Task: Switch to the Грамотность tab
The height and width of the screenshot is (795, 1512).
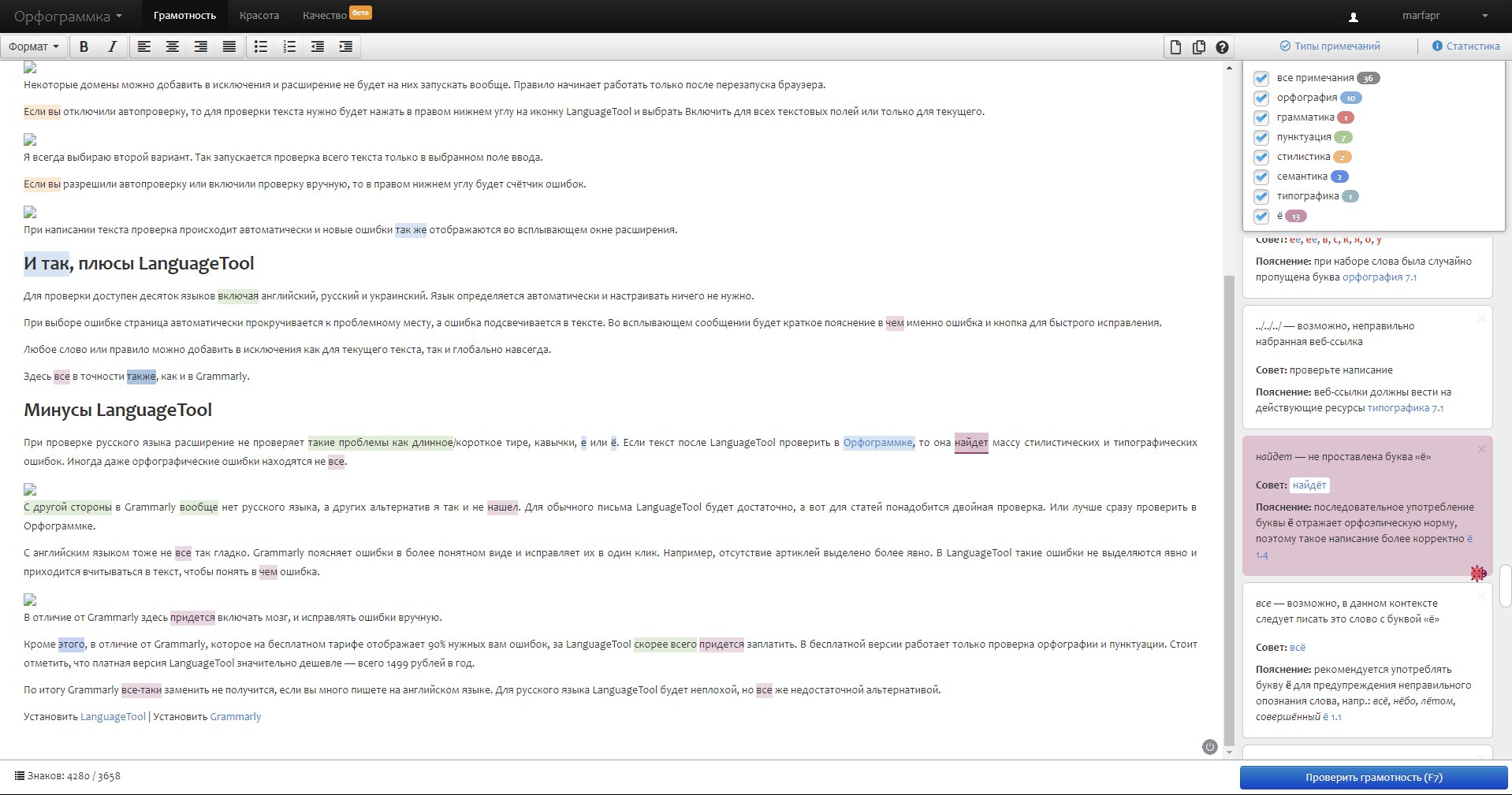Action: pos(184,16)
